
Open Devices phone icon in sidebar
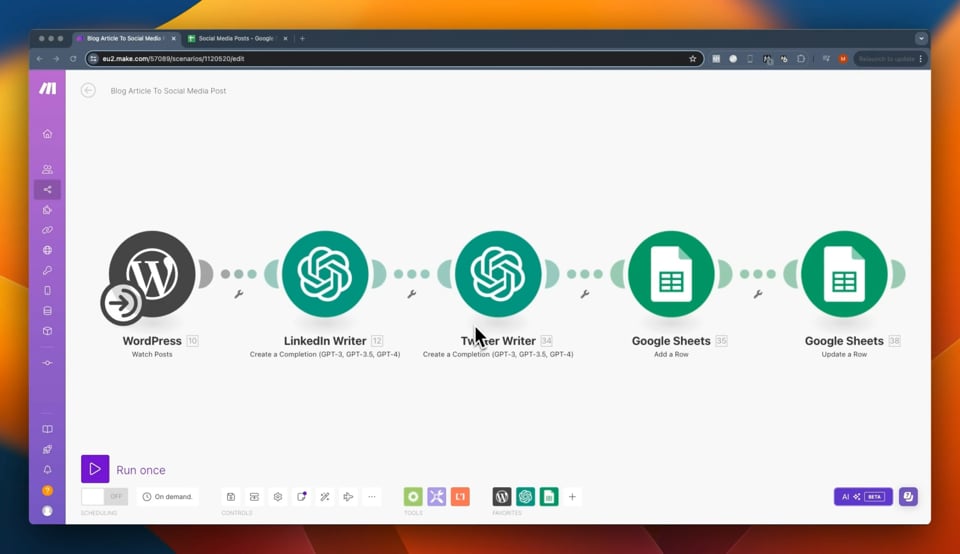[x=47, y=290]
